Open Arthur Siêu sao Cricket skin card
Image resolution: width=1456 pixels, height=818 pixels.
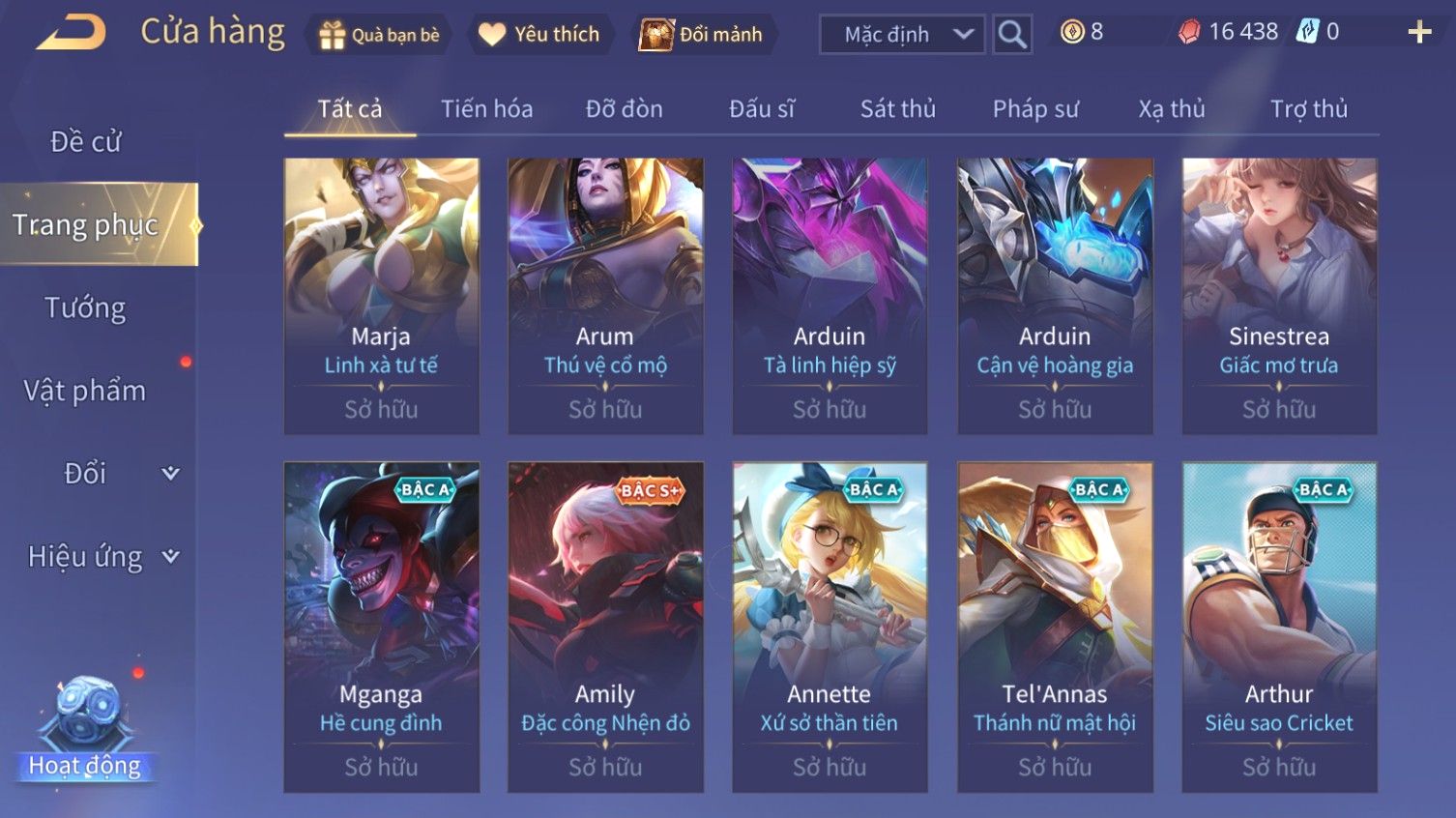[1279, 628]
